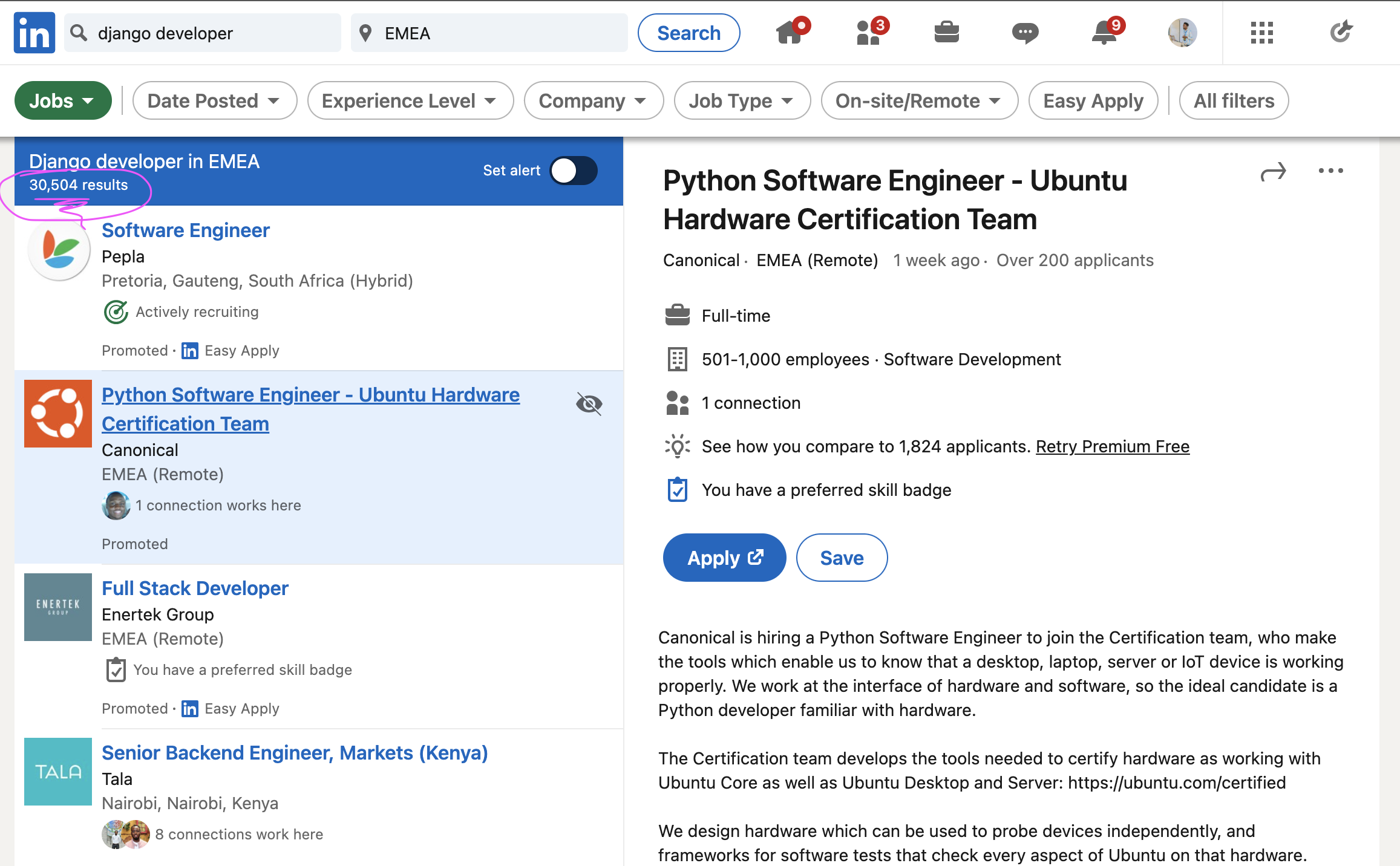The width and height of the screenshot is (1400, 866).
Task: Open the On-site/Remote dropdown
Action: click(x=918, y=100)
